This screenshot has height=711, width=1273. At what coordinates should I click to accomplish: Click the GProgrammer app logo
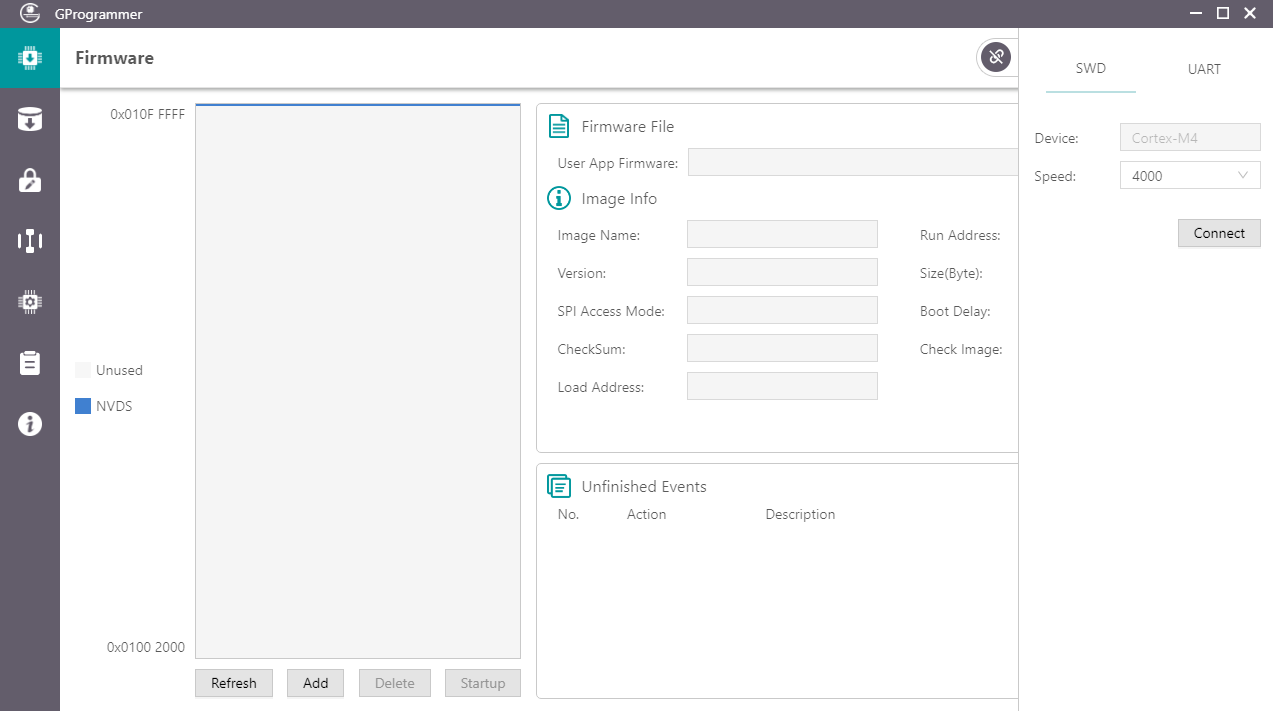[x=30, y=14]
